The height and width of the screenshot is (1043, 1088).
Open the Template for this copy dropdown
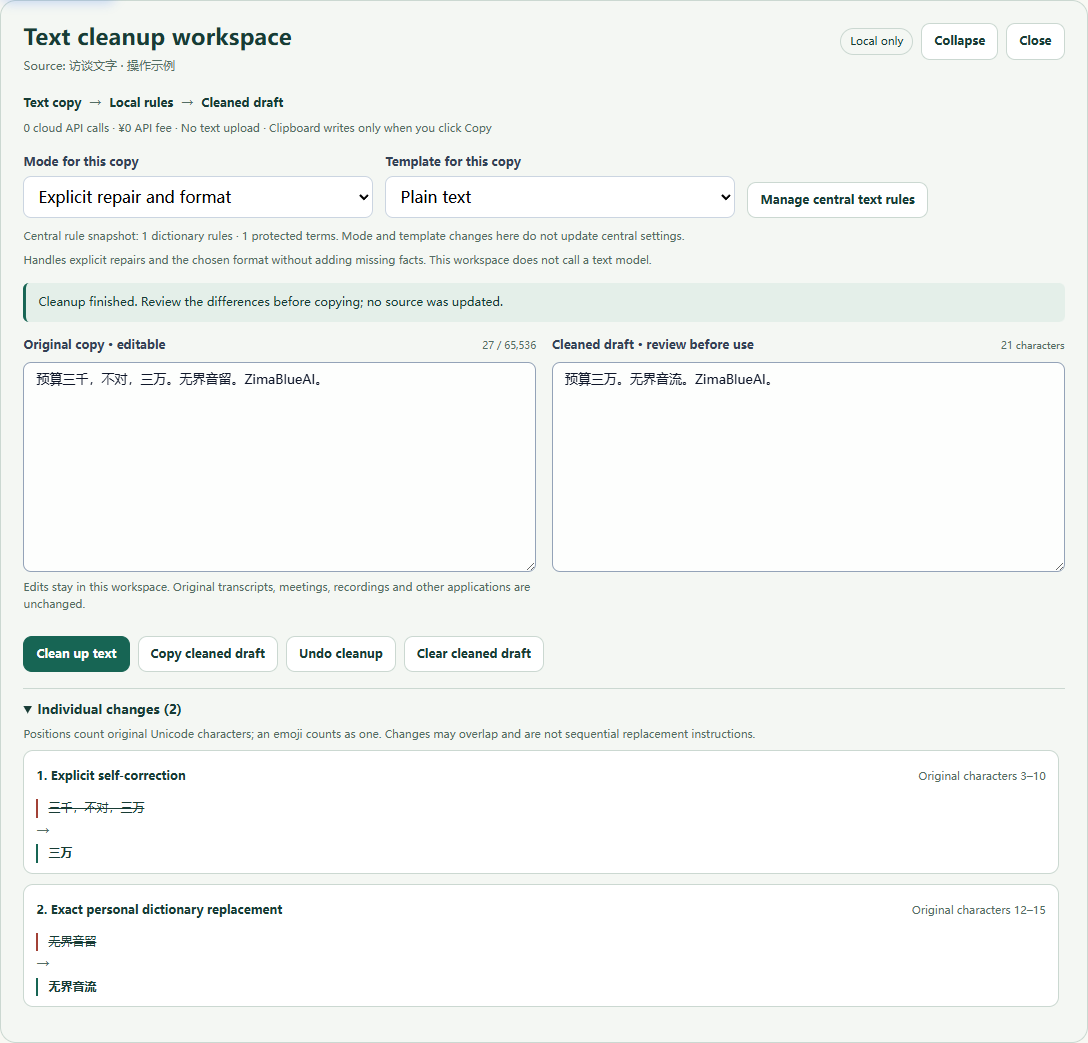click(x=559, y=197)
